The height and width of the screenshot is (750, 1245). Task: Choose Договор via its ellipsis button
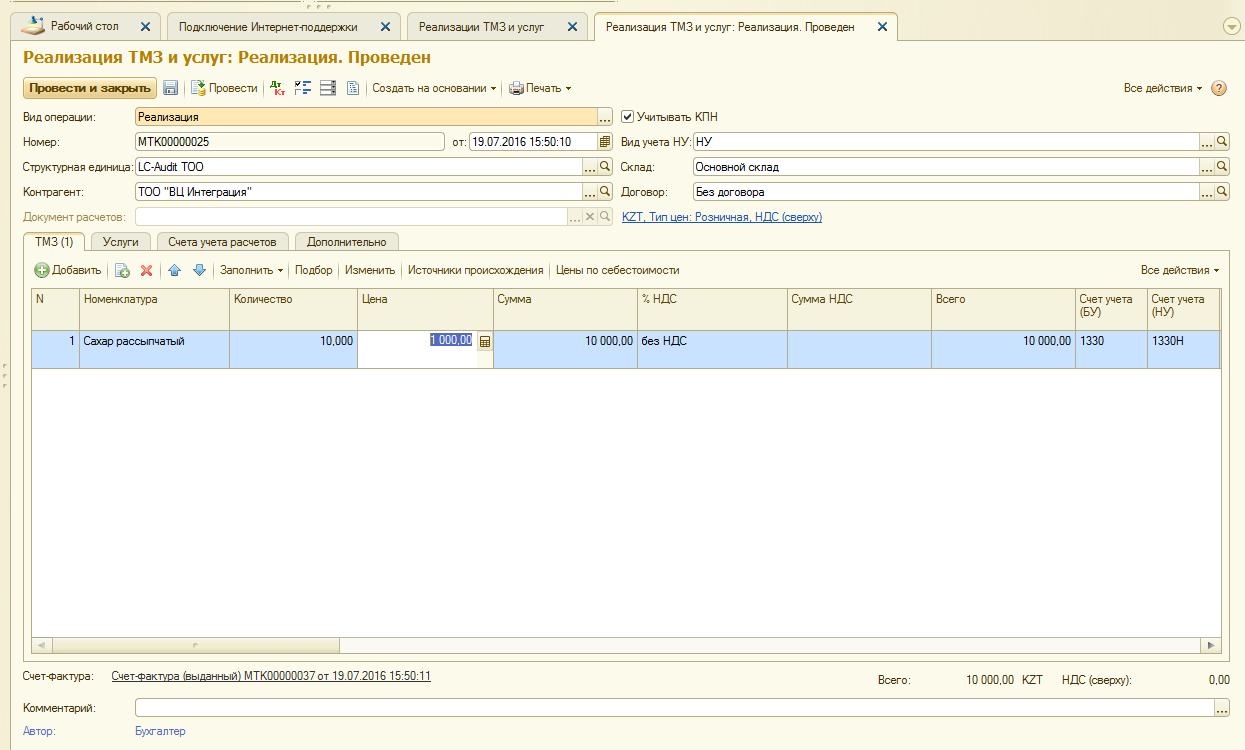tap(1207, 192)
